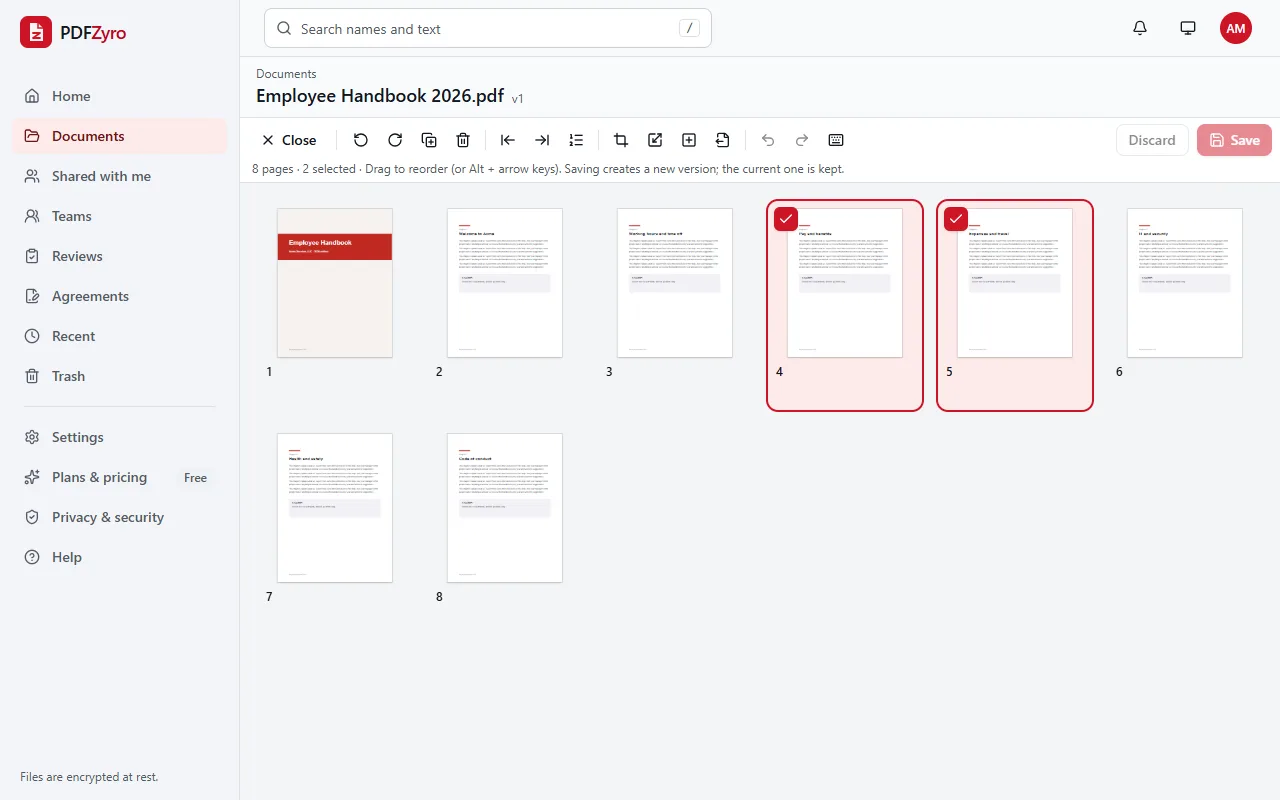Click the v1 version label
This screenshot has width=1280, height=800.
coord(518,99)
